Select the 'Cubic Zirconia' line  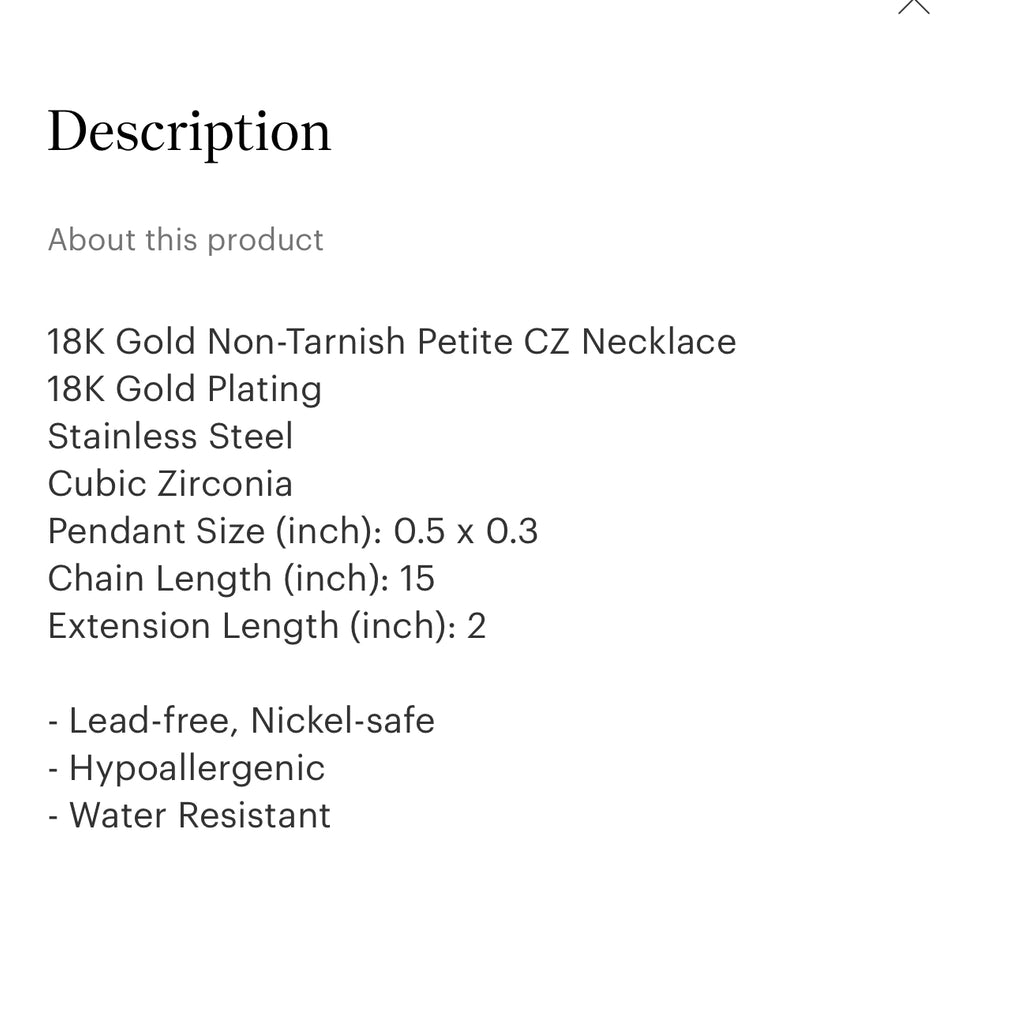click(170, 484)
